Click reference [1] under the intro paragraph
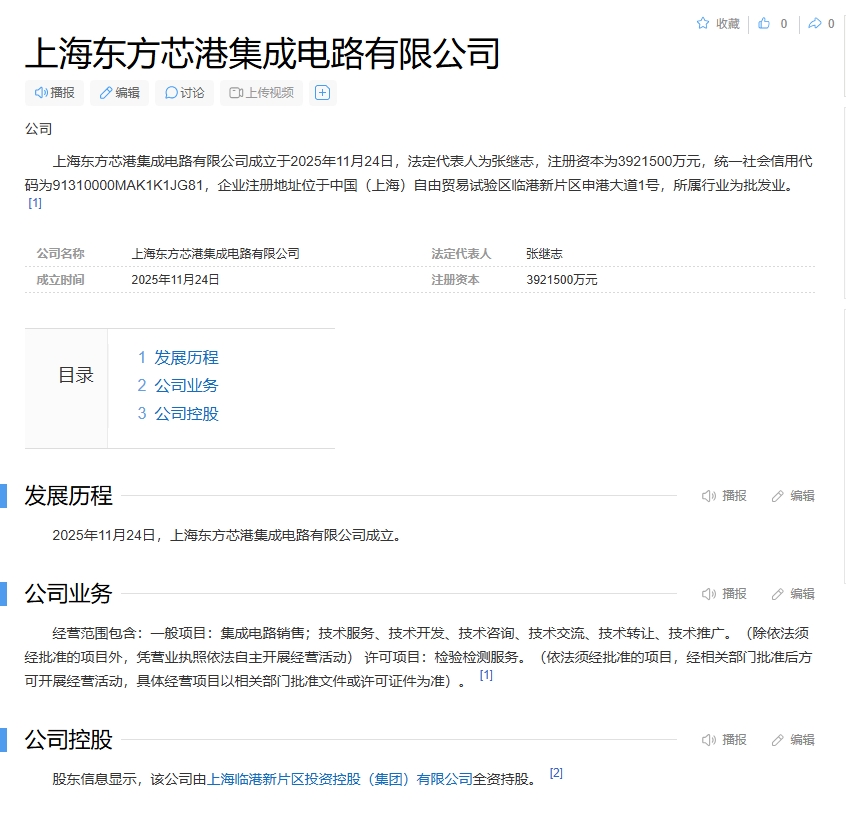The image size is (846, 818). click(35, 203)
